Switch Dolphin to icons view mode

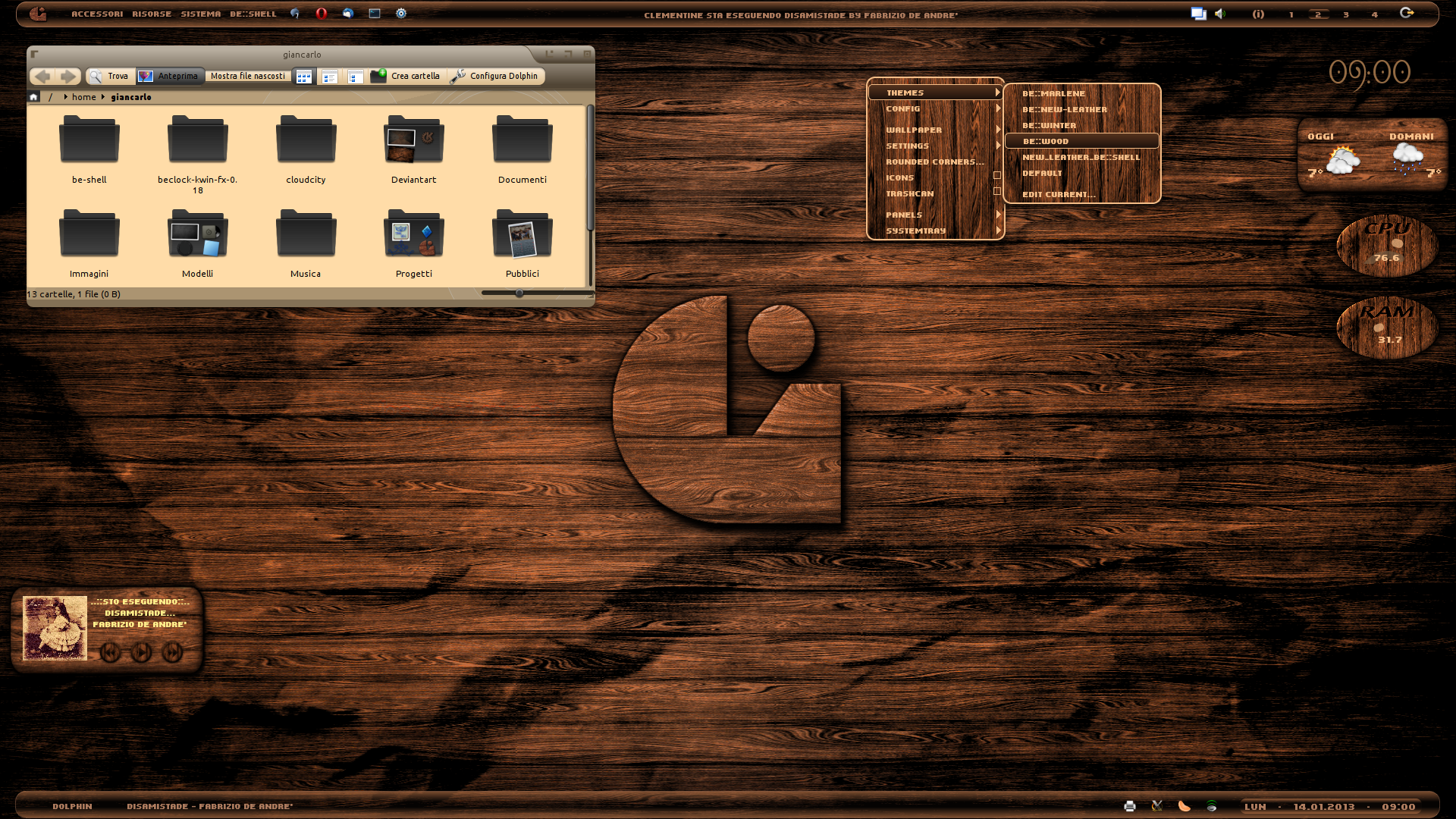pyautogui.click(x=304, y=77)
